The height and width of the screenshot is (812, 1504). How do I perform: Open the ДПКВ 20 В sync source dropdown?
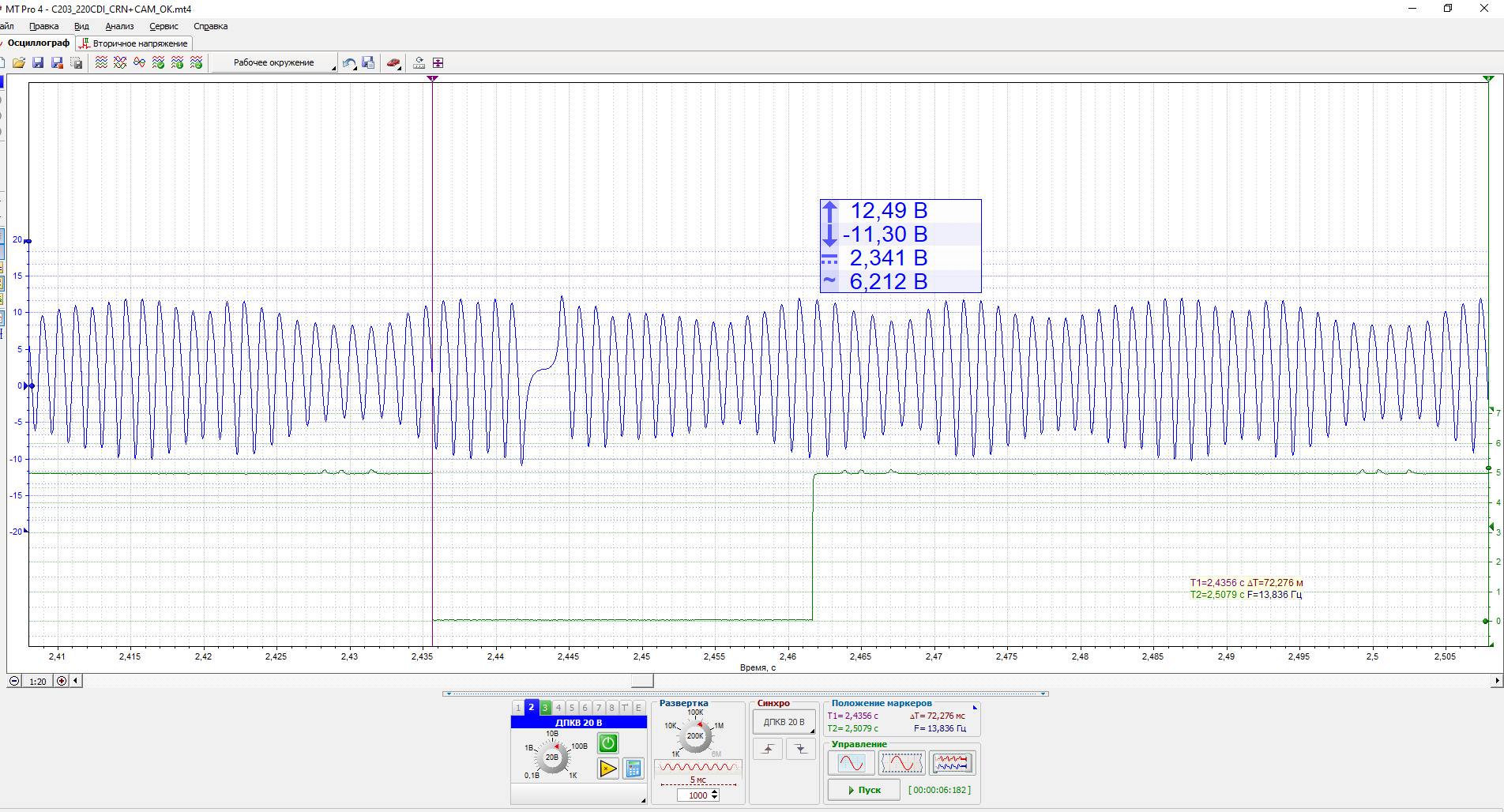pyautogui.click(x=784, y=722)
